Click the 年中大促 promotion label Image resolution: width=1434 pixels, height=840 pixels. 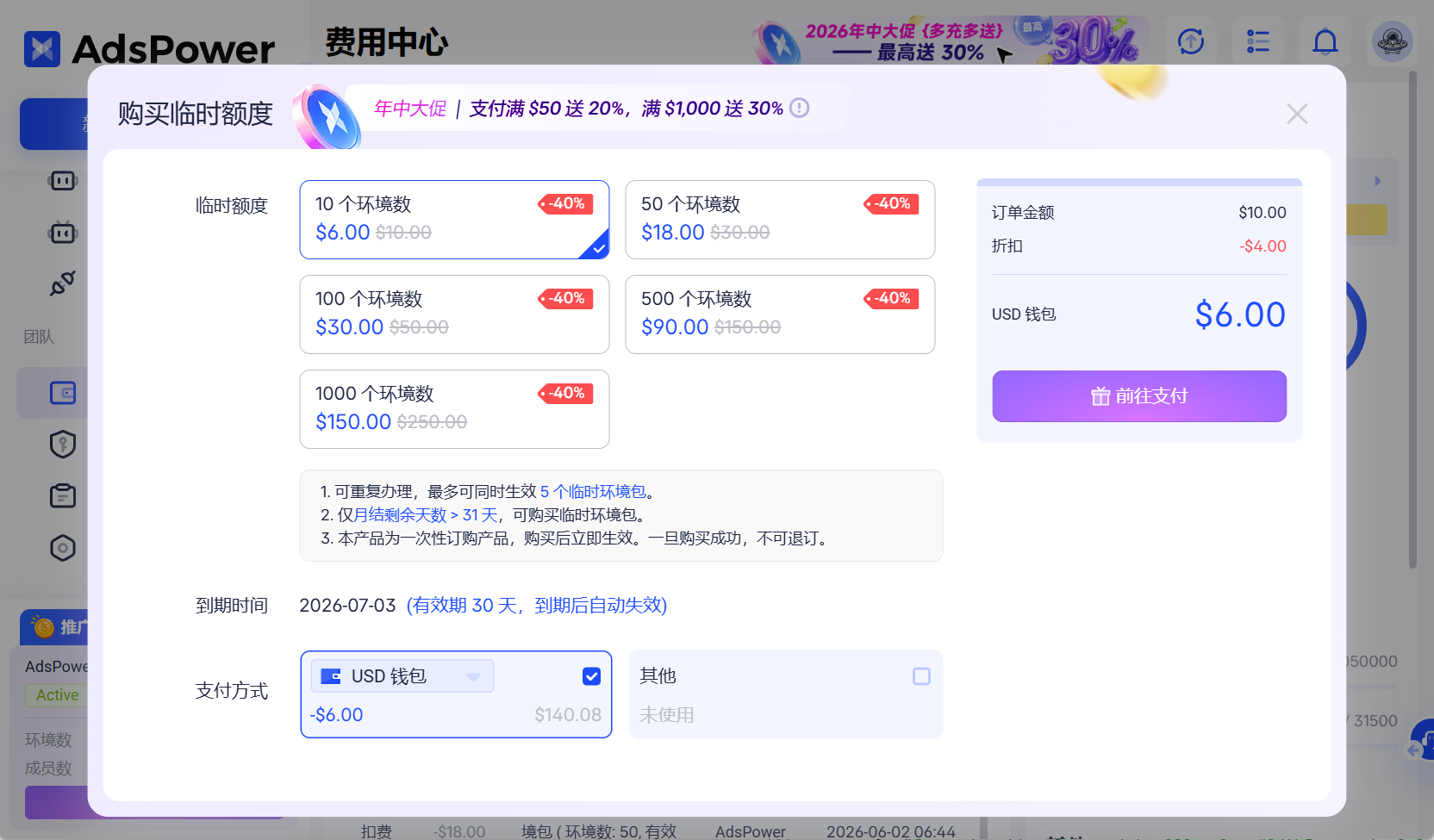click(410, 109)
